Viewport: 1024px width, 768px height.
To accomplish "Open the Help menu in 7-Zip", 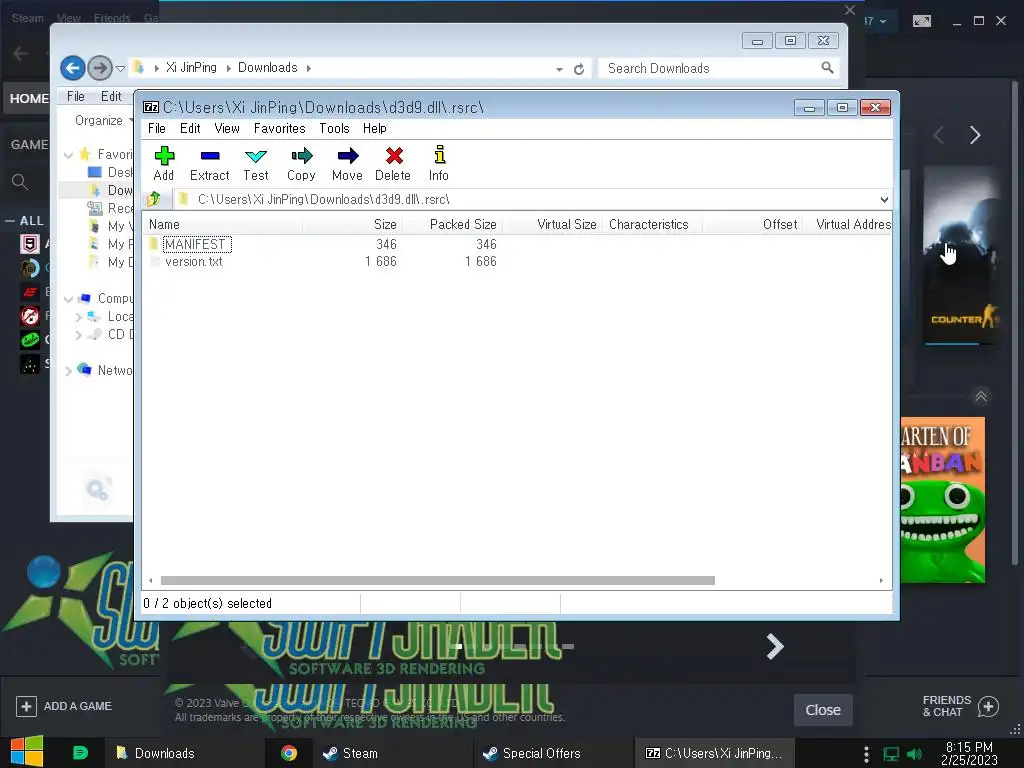I will point(375,129).
